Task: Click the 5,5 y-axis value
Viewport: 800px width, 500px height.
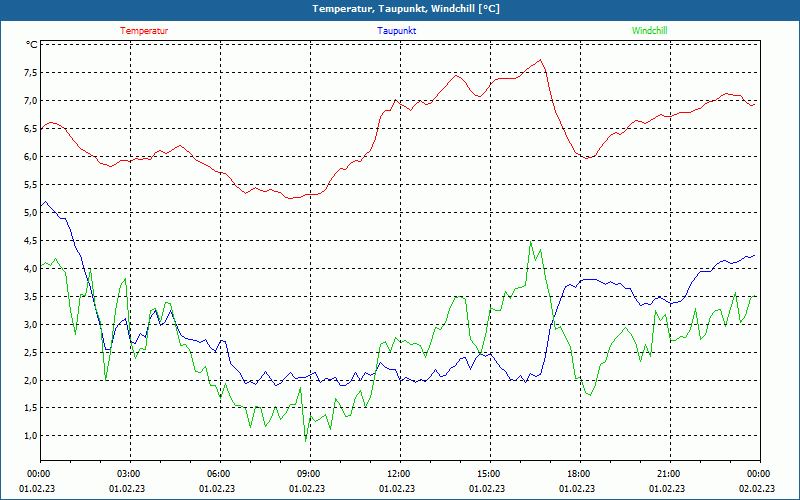Action: [x=31, y=185]
